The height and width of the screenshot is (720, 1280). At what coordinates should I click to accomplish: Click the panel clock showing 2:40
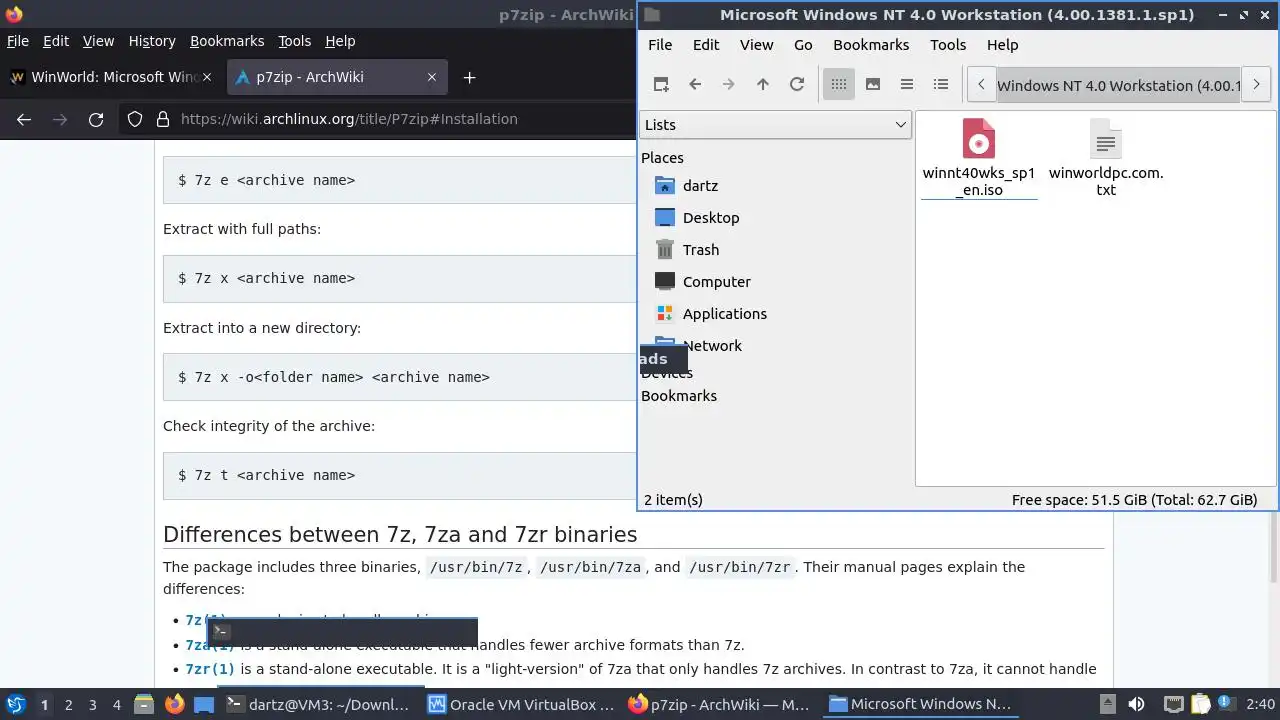click(1260, 704)
